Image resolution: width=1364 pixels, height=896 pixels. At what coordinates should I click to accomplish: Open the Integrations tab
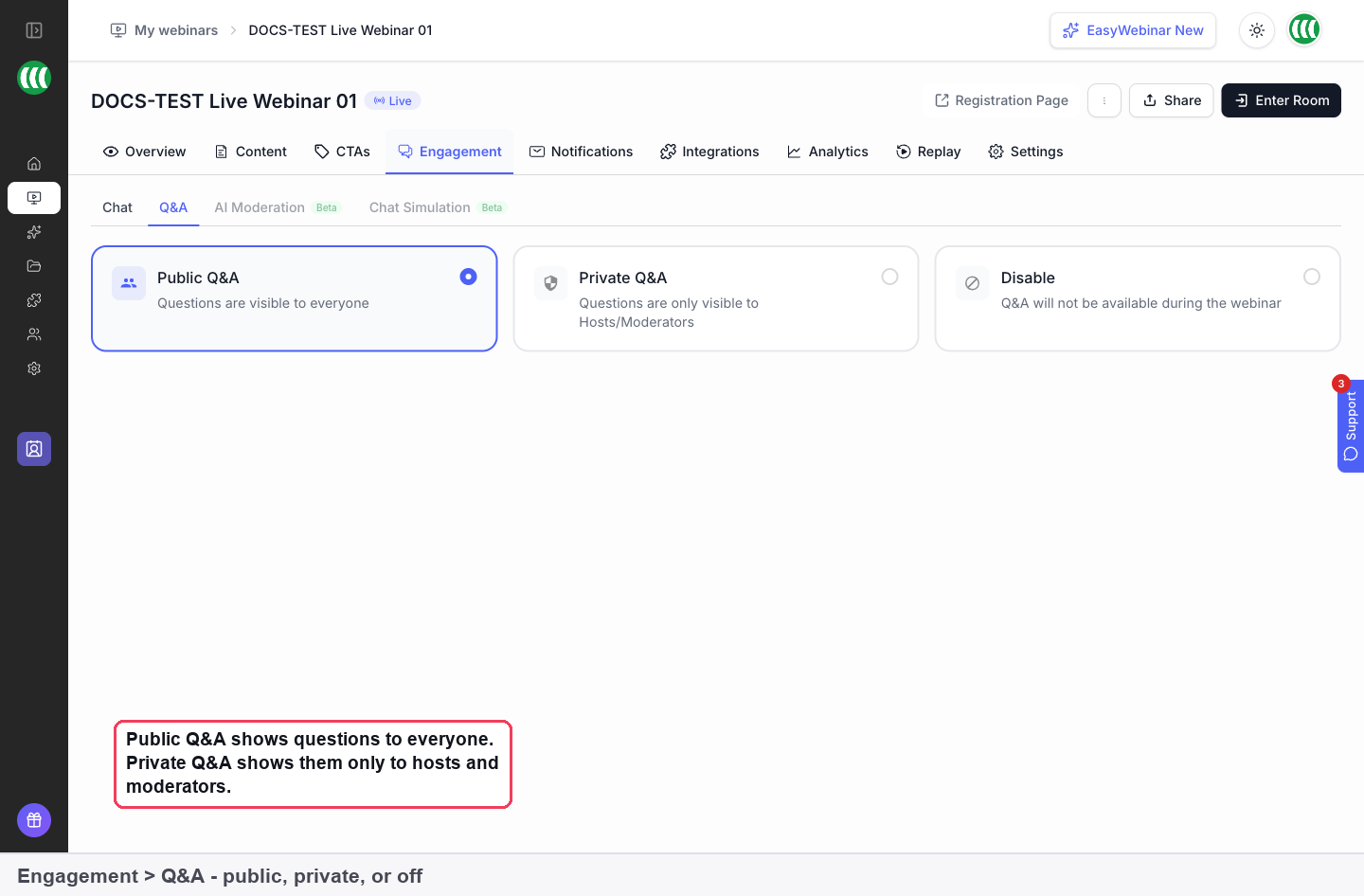click(x=709, y=152)
